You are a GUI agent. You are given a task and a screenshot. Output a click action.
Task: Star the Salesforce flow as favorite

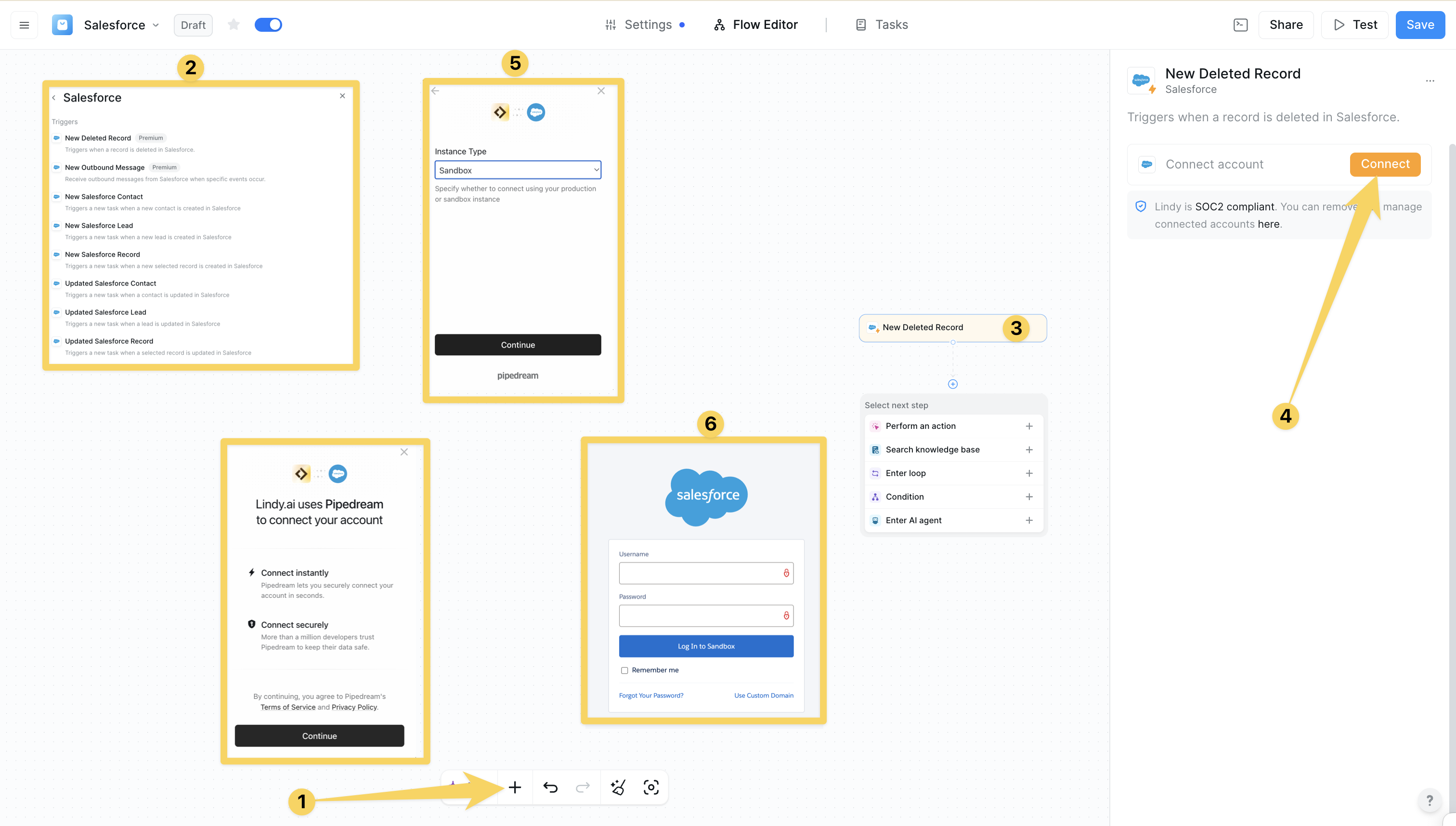233,25
